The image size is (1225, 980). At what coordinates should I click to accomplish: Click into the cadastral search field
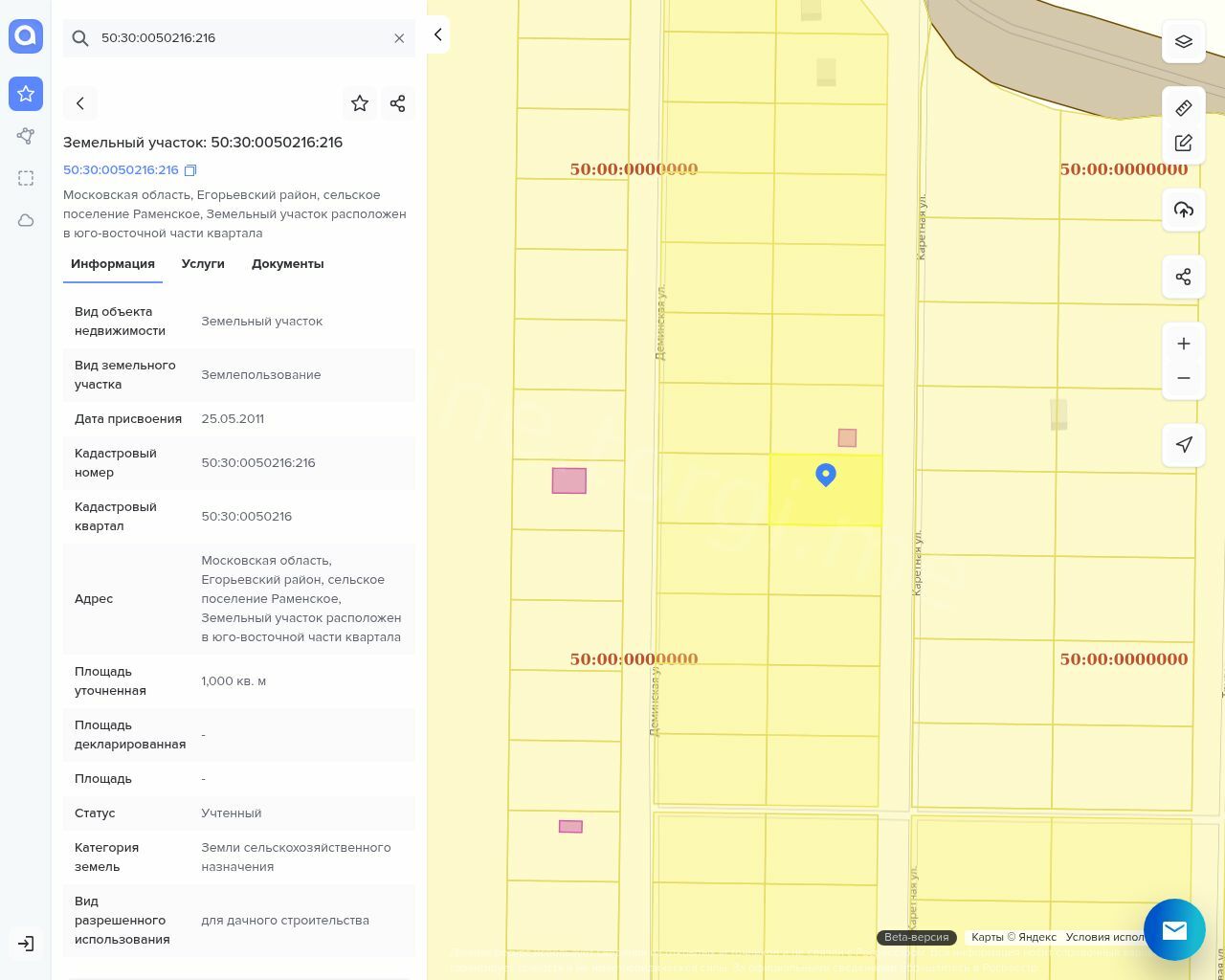coord(239,38)
